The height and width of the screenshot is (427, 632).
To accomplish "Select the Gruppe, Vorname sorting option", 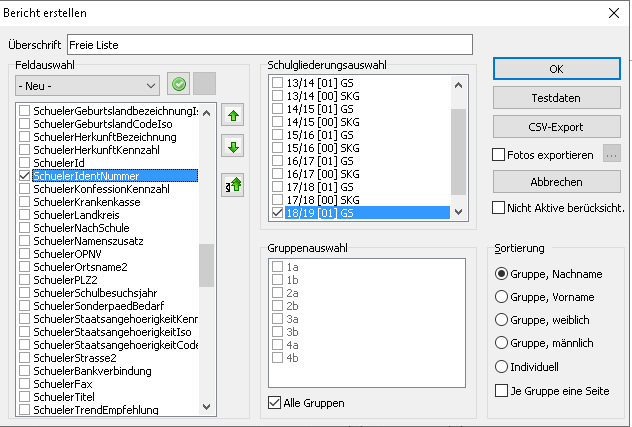I will click(x=501, y=296).
